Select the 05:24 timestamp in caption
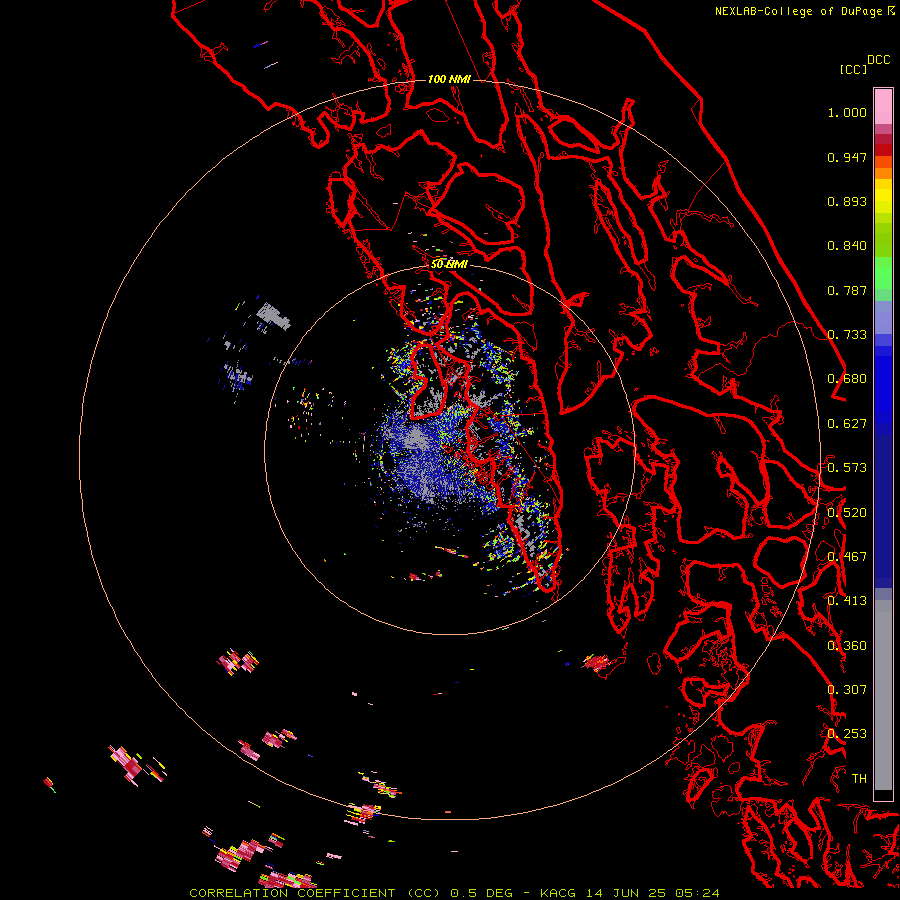 pyautogui.click(x=697, y=893)
